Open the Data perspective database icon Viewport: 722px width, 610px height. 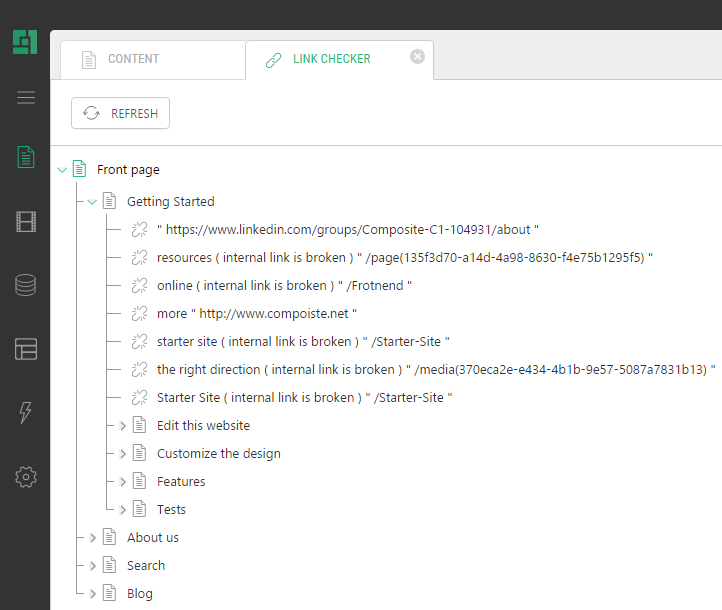pos(26,285)
